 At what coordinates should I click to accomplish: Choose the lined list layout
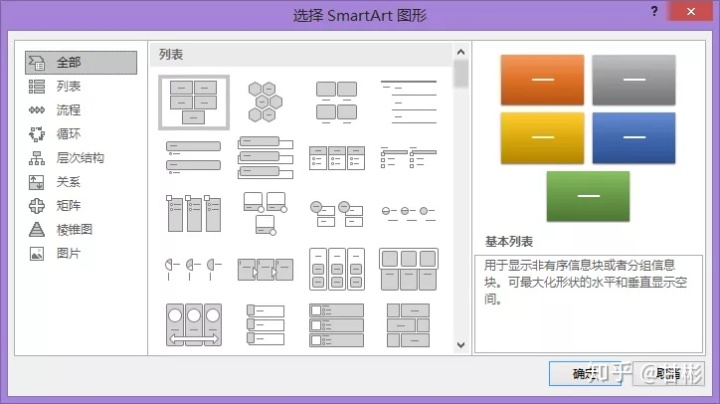click(x=408, y=102)
